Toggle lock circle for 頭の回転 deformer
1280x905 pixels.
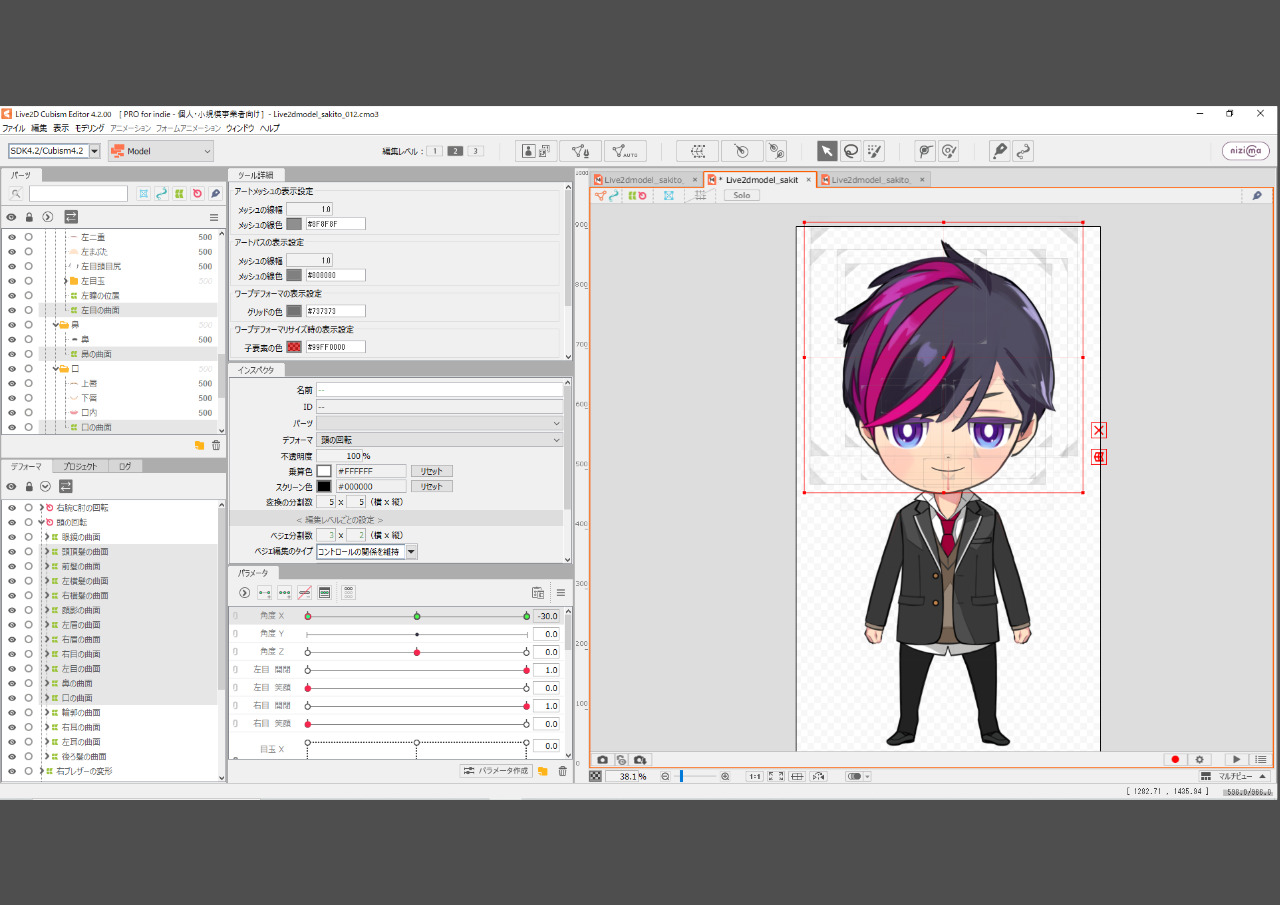click(29, 522)
